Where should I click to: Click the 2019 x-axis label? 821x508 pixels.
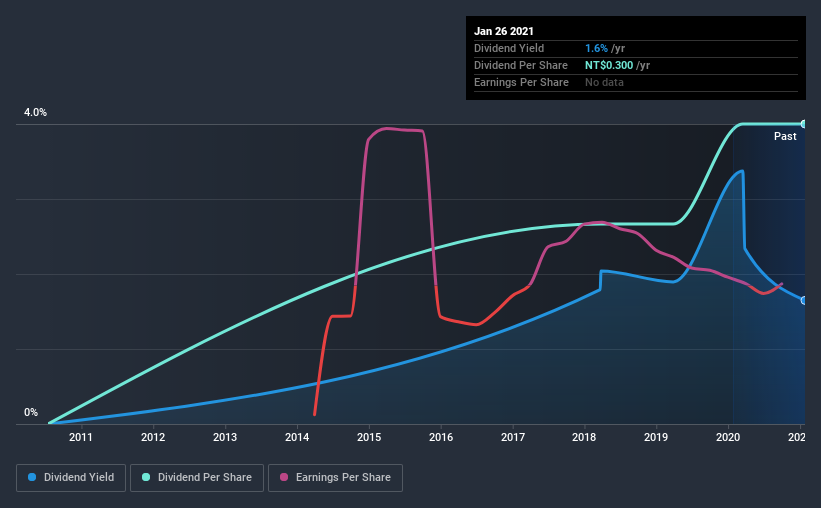coord(656,437)
